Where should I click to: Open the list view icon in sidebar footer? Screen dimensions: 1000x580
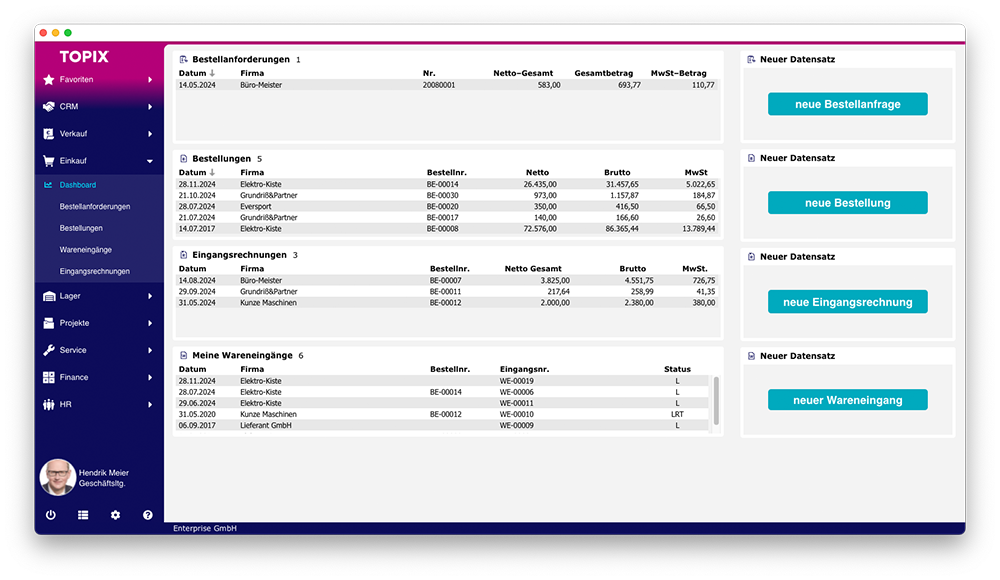[83, 515]
